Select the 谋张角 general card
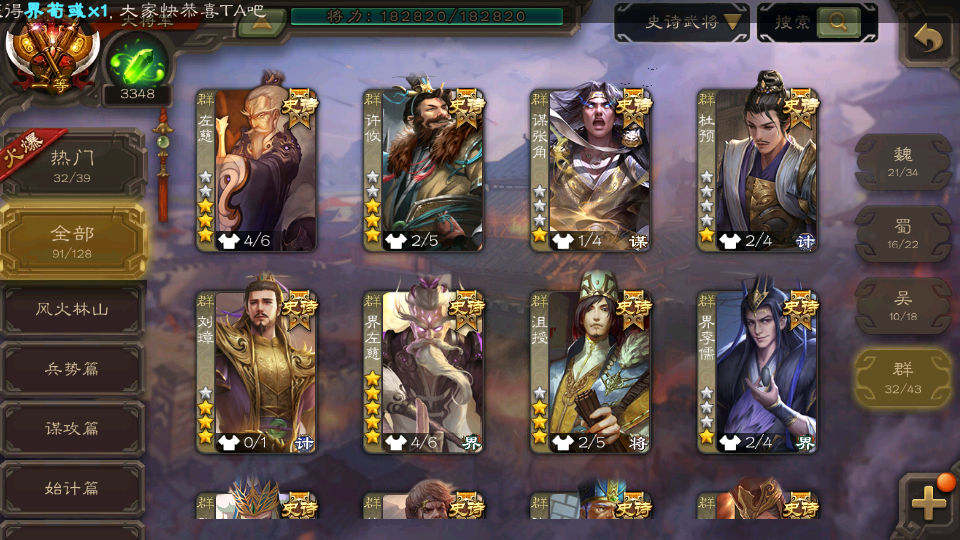Image resolution: width=960 pixels, height=540 pixels. click(x=590, y=170)
